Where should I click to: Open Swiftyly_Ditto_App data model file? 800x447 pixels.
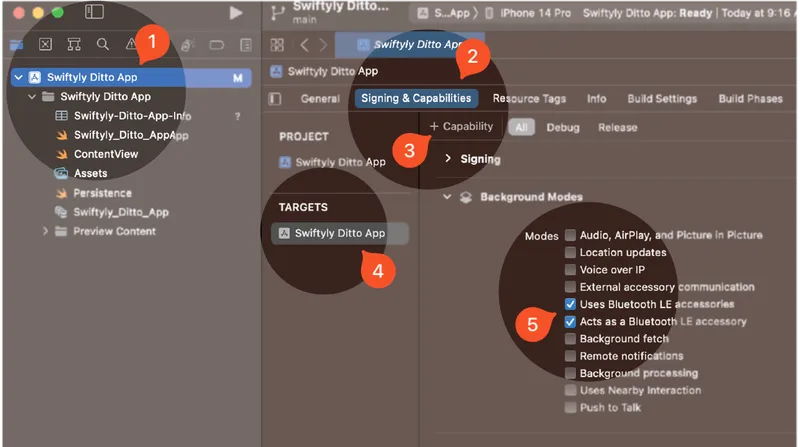112,212
